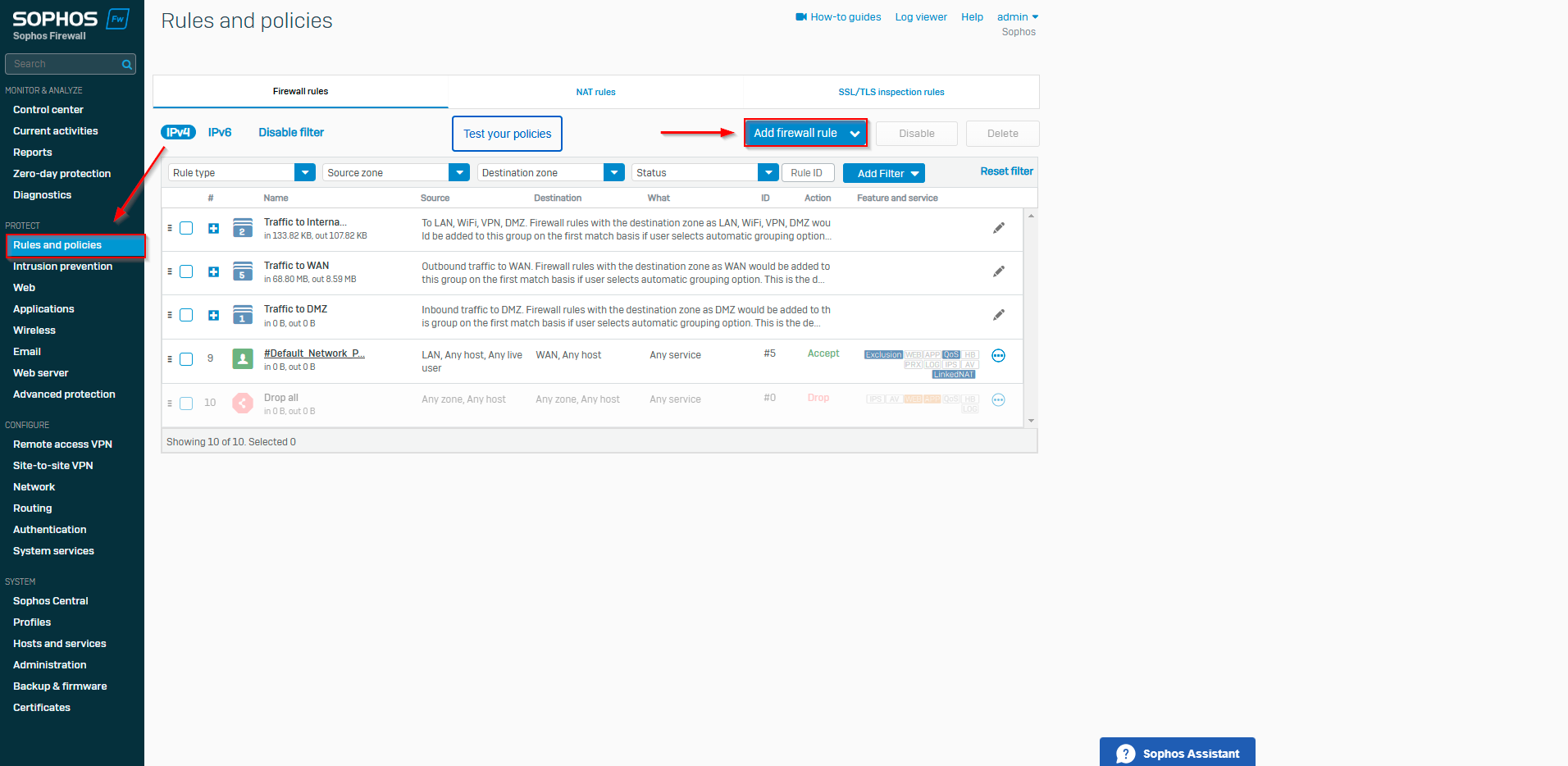Switch to IPv4 rules toggle

pos(178,132)
